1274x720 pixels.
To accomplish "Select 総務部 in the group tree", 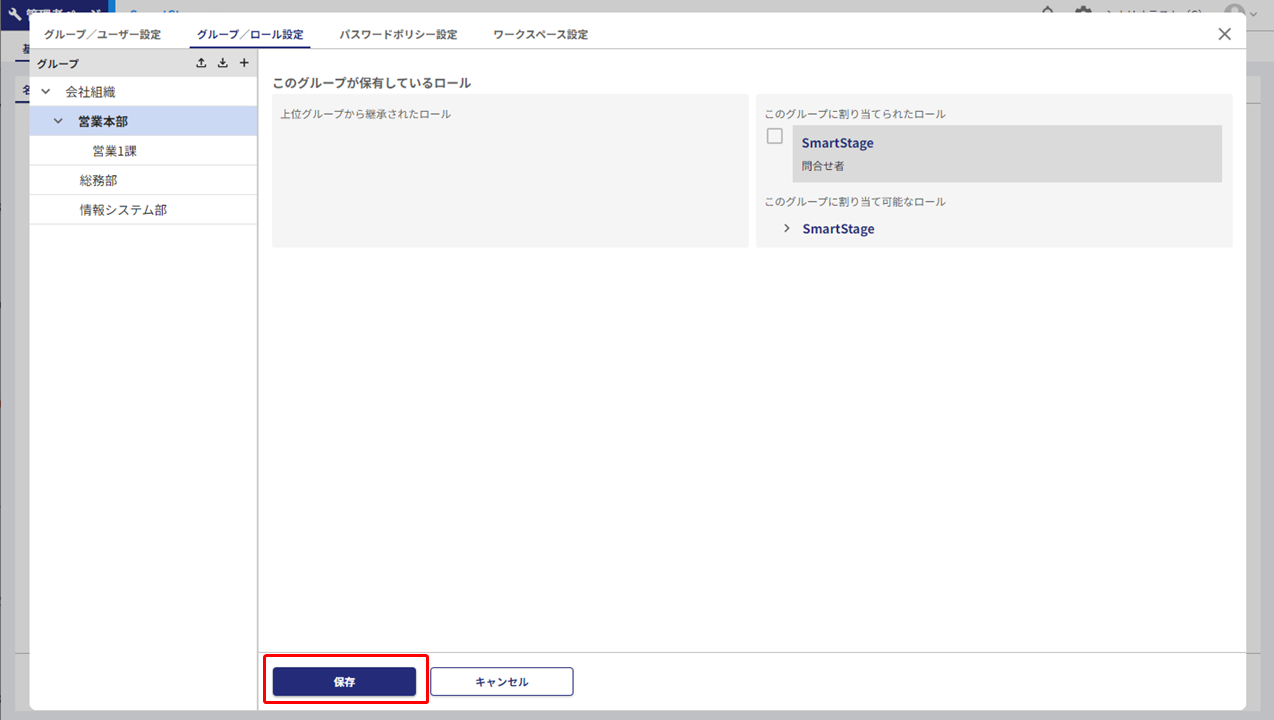I will [99, 181].
